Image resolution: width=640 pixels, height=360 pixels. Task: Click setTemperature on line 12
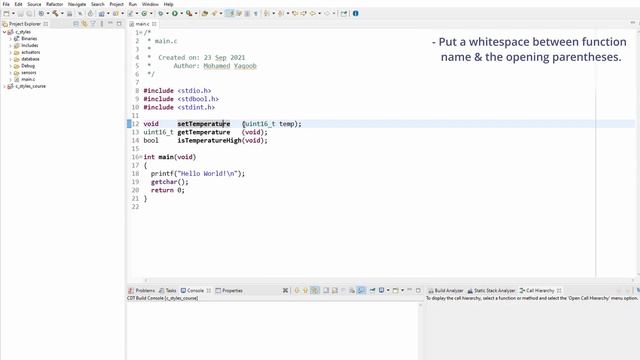coord(204,124)
